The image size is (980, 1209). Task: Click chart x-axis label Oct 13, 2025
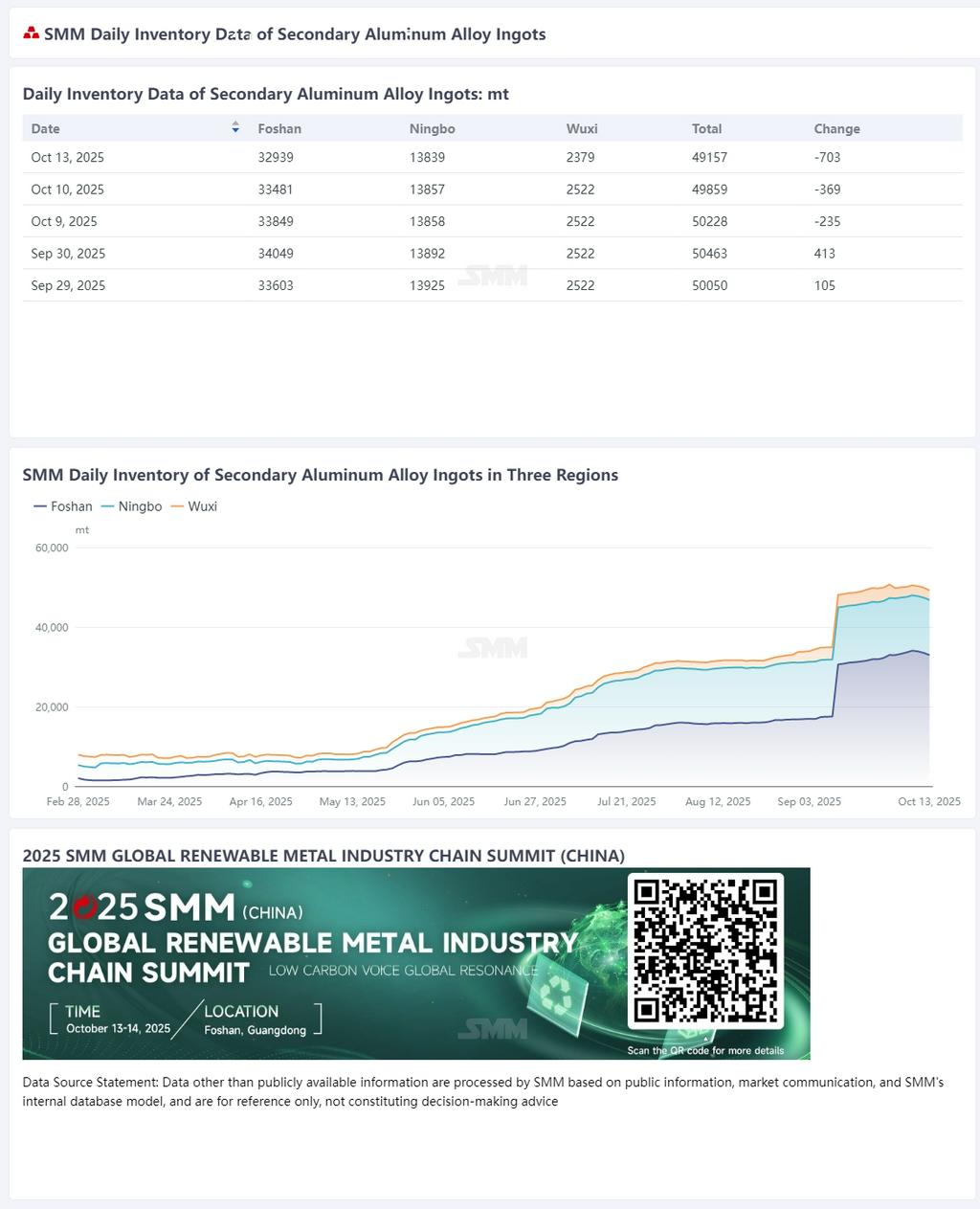929,801
